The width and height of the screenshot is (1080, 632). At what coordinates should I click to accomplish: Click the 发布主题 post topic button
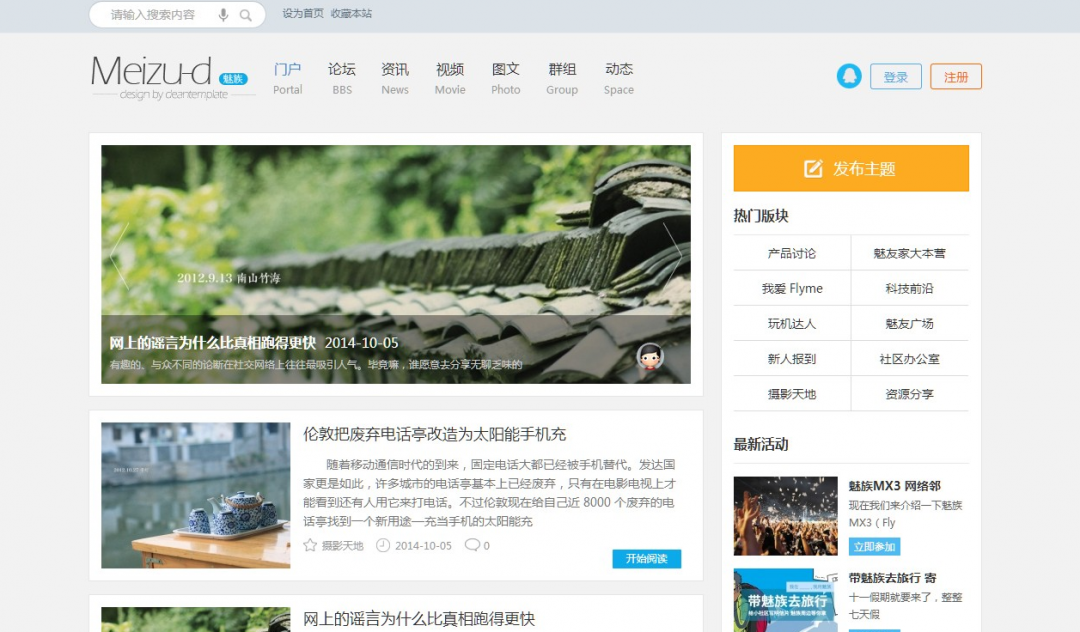[x=851, y=168]
